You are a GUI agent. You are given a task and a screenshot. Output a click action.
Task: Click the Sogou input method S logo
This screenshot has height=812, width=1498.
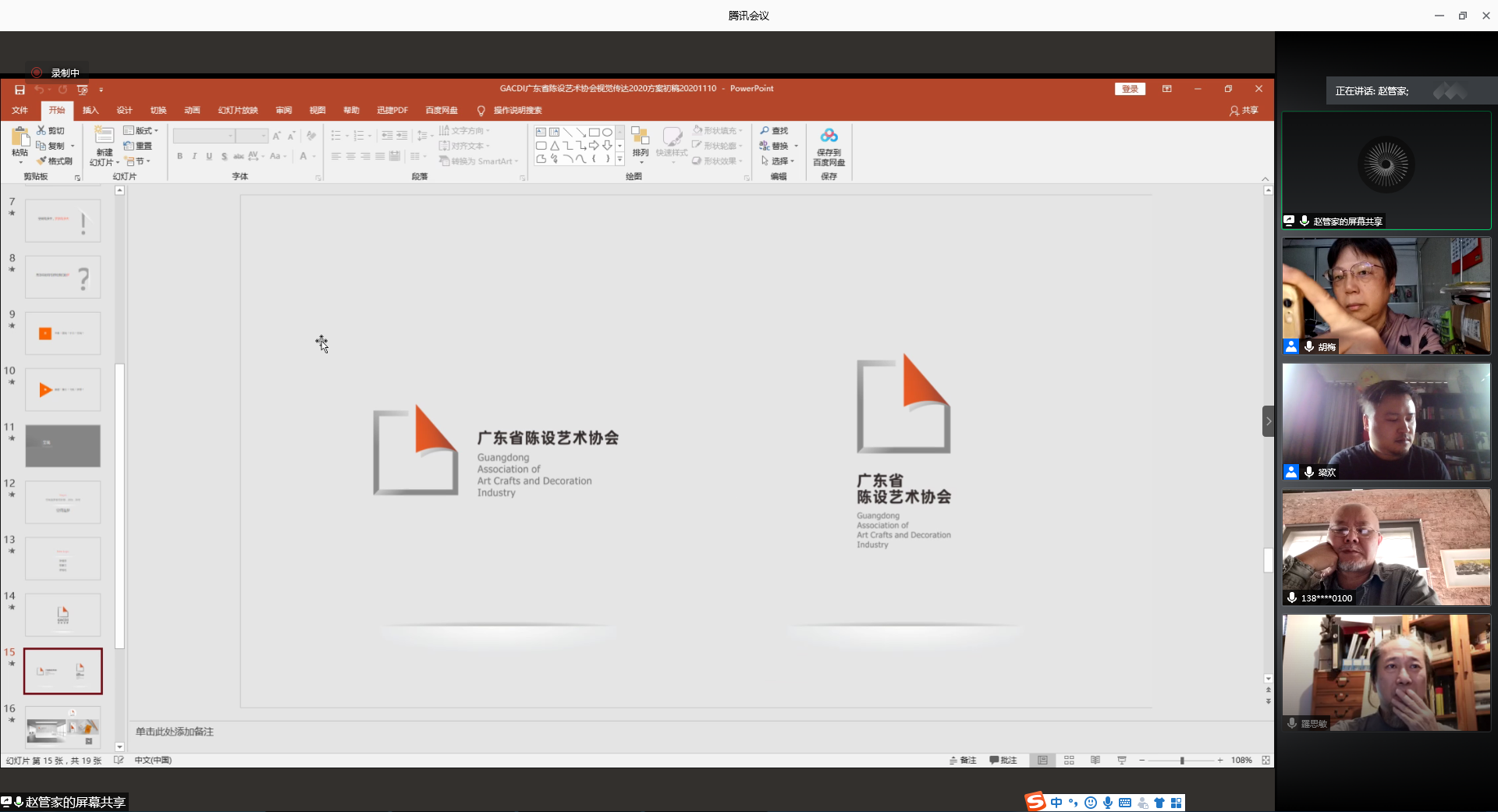click(x=1035, y=802)
